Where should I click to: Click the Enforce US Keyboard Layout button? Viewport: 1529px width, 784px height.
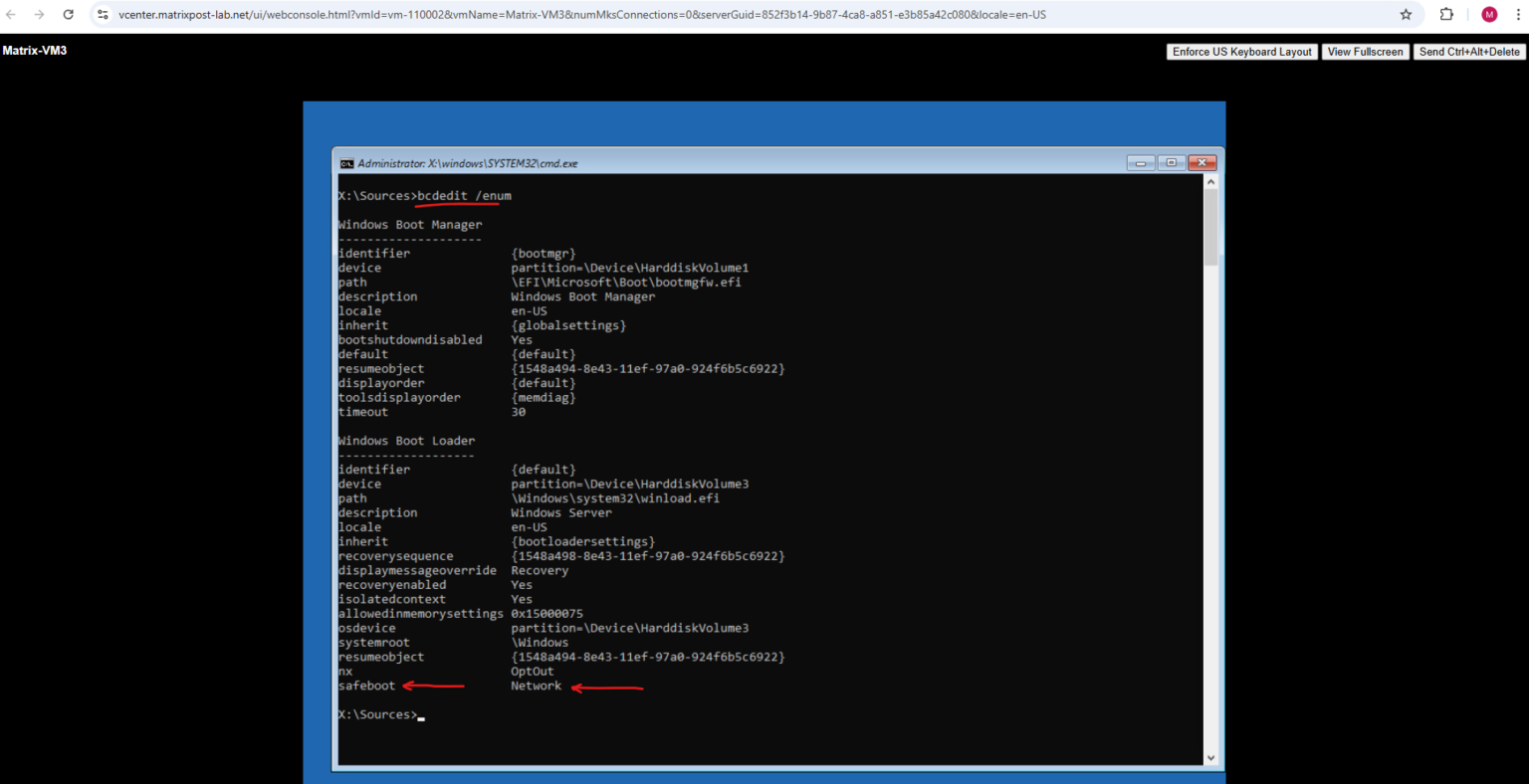1241,51
